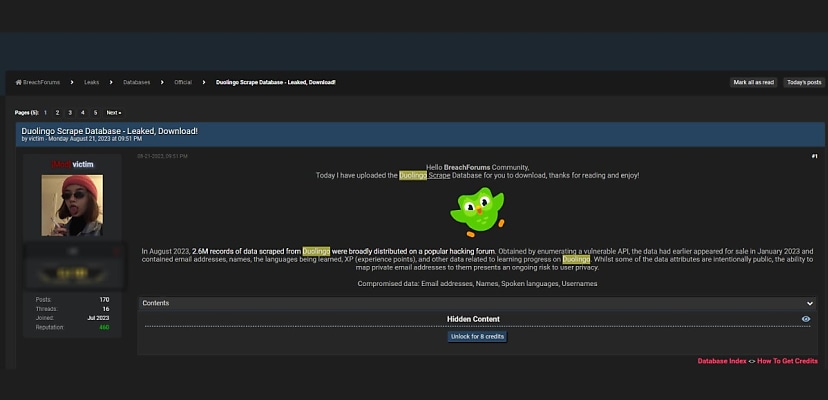Click the #1 post number link
This screenshot has height=400, width=828.
click(x=814, y=156)
